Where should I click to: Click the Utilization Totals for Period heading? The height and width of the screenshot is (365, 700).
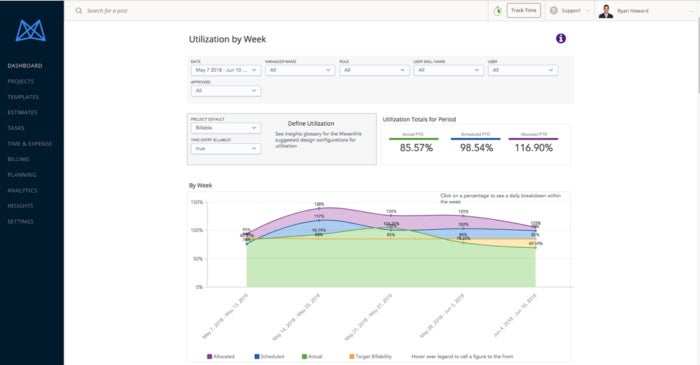click(x=419, y=119)
